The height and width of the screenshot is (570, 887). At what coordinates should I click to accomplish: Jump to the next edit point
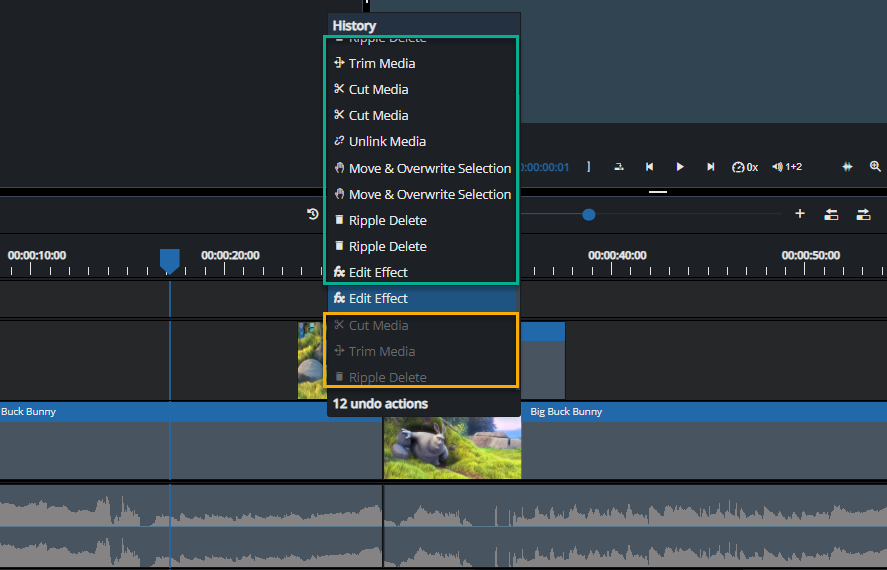coord(711,167)
